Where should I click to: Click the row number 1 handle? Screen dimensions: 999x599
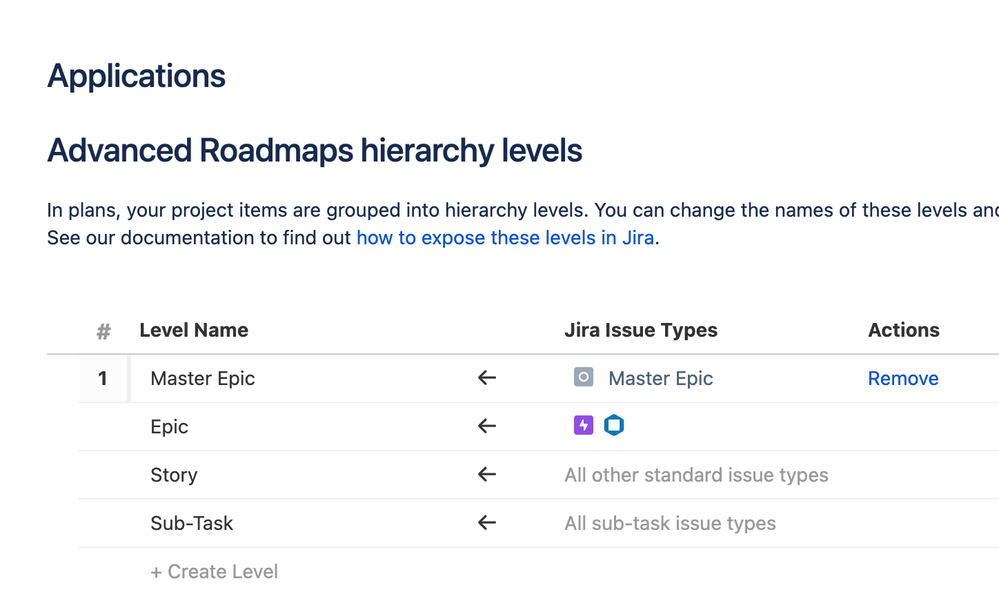point(103,379)
